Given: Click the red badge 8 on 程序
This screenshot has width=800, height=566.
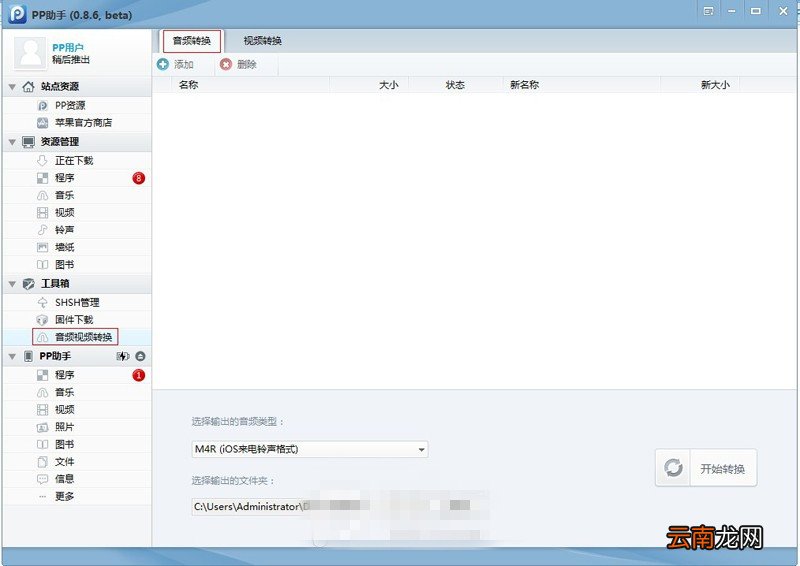Looking at the screenshot, I should [x=138, y=178].
